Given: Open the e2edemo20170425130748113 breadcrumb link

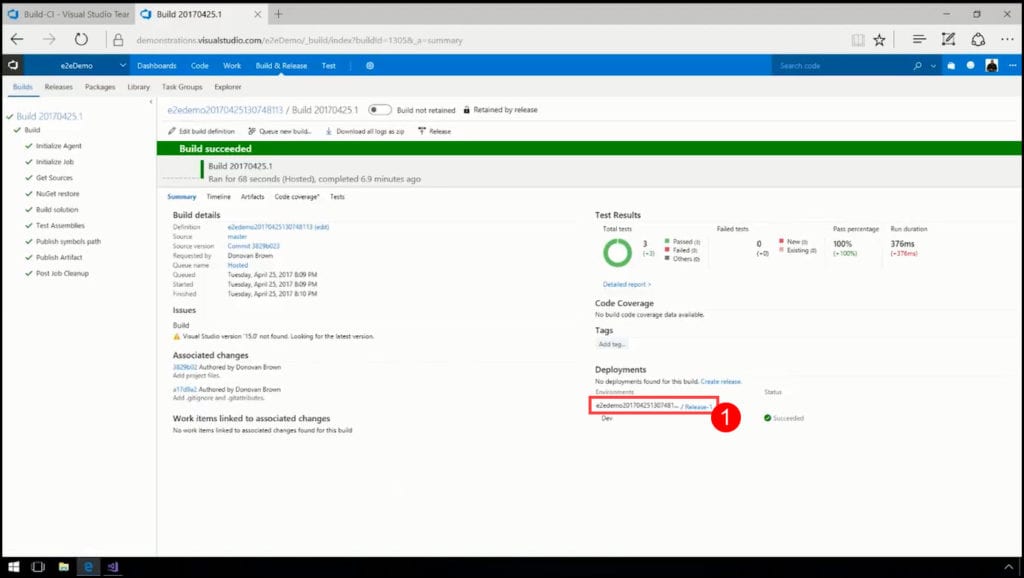Looking at the screenshot, I should coord(225,110).
